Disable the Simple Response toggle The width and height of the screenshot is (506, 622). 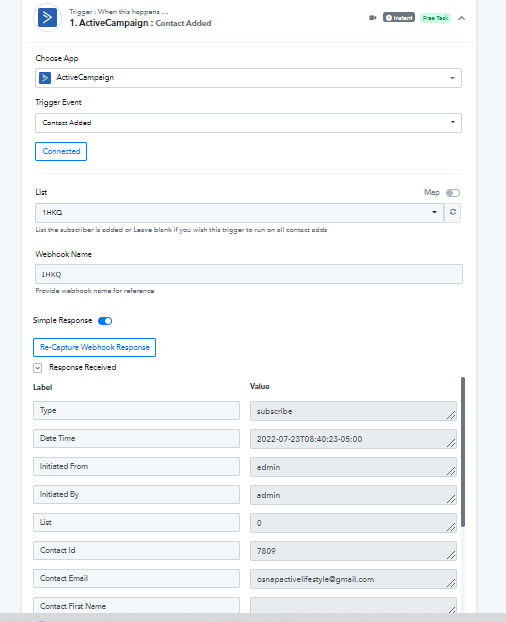pyautogui.click(x=105, y=321)
